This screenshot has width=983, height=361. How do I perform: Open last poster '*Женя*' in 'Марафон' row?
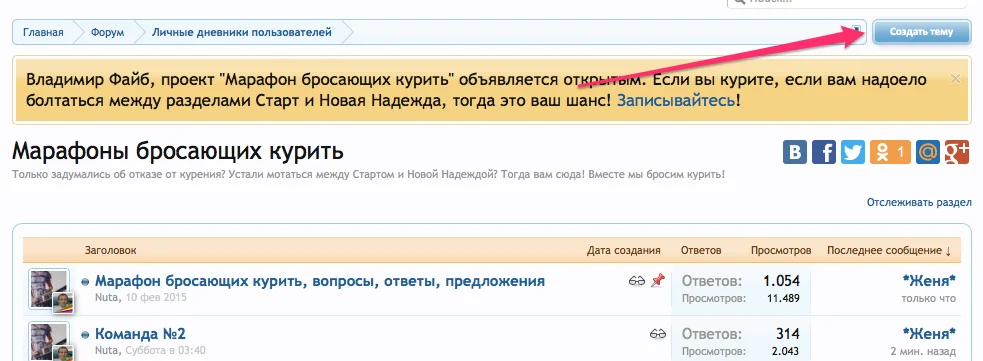(x=929, y=280)
